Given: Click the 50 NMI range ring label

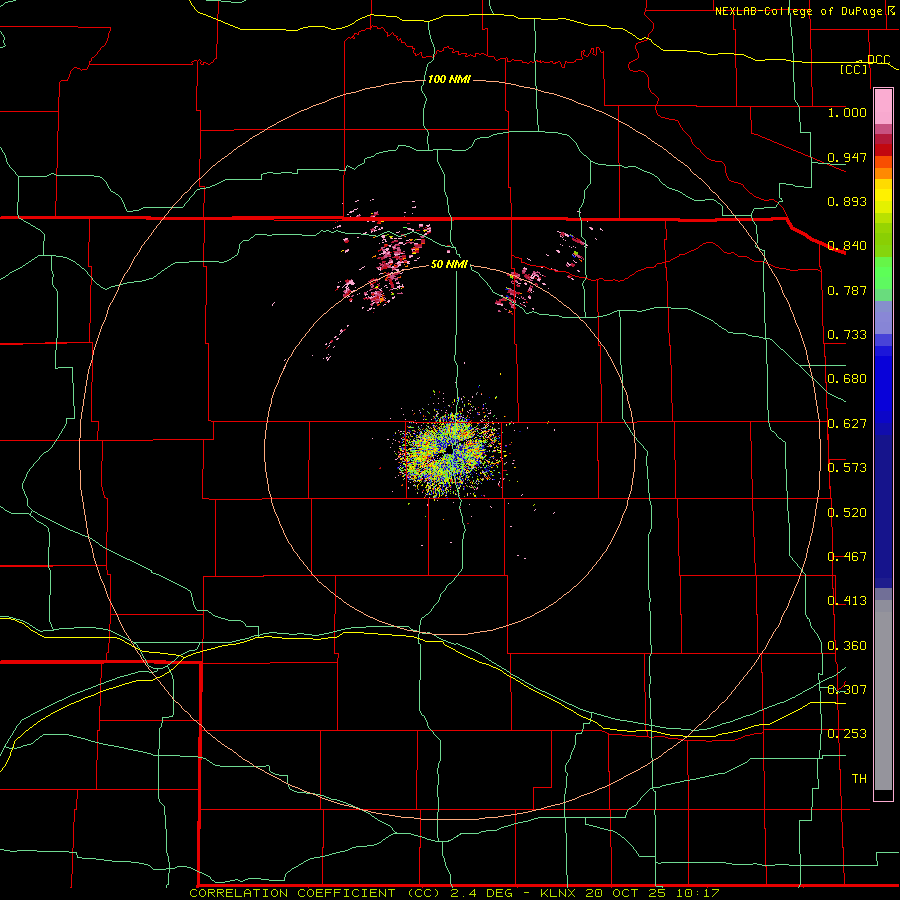Looking at the screenshot, I should [449, 264].
